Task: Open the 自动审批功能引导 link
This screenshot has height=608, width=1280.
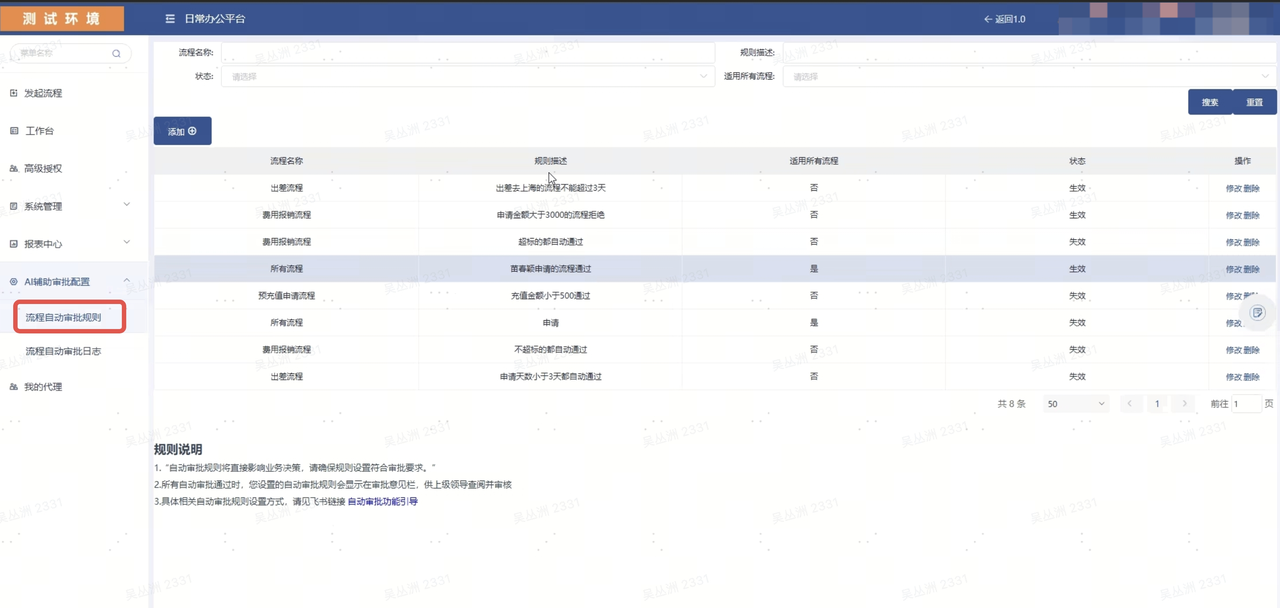Action: 382,502
